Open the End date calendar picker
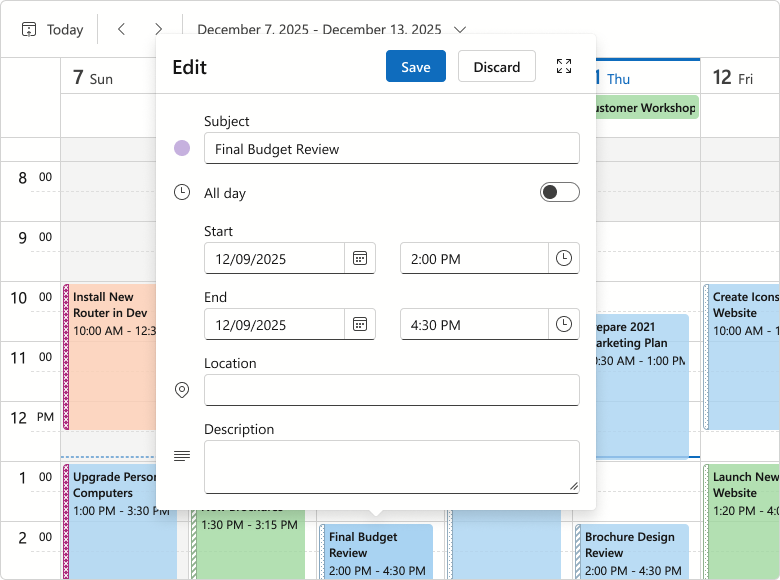 click(x=360, y=324)
